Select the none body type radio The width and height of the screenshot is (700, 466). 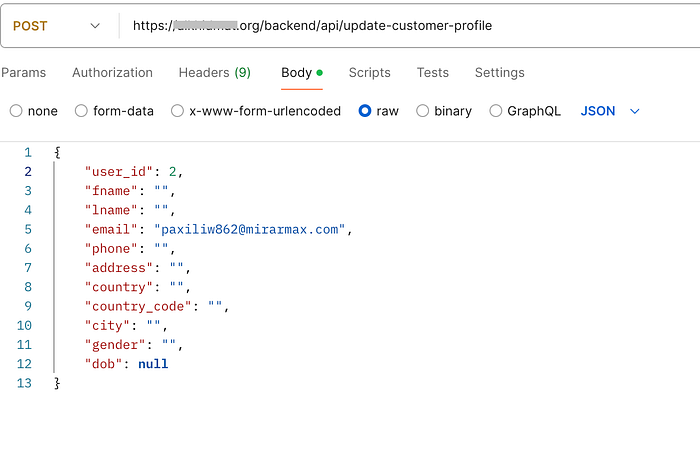(x=16, y=111)
